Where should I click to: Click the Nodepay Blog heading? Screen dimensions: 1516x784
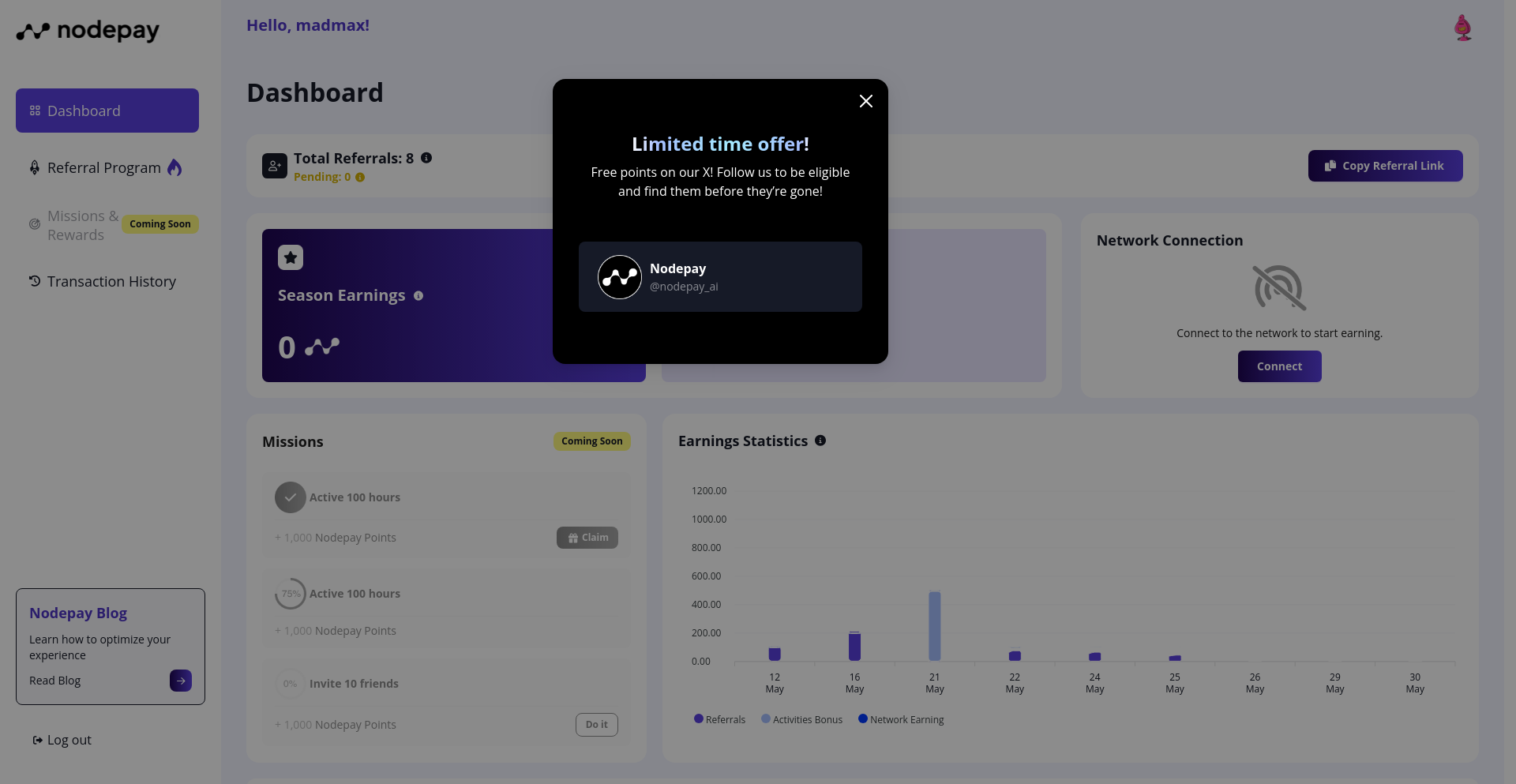click(78, 613)
